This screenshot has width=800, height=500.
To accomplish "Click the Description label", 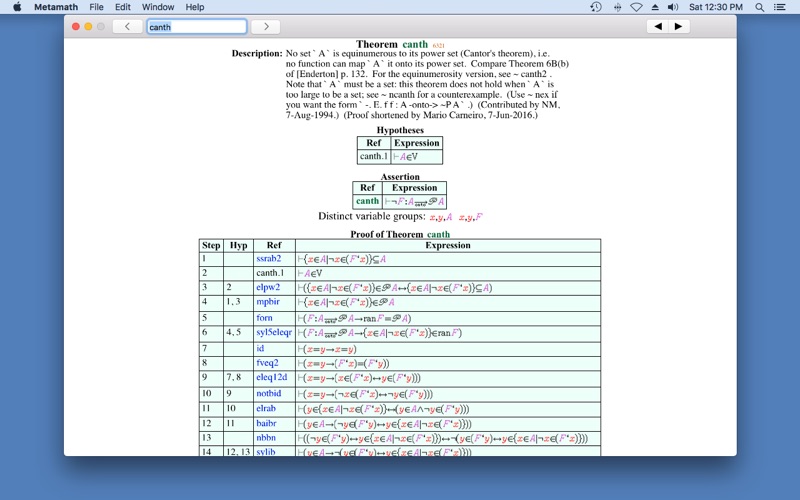I will coord(257,54).
